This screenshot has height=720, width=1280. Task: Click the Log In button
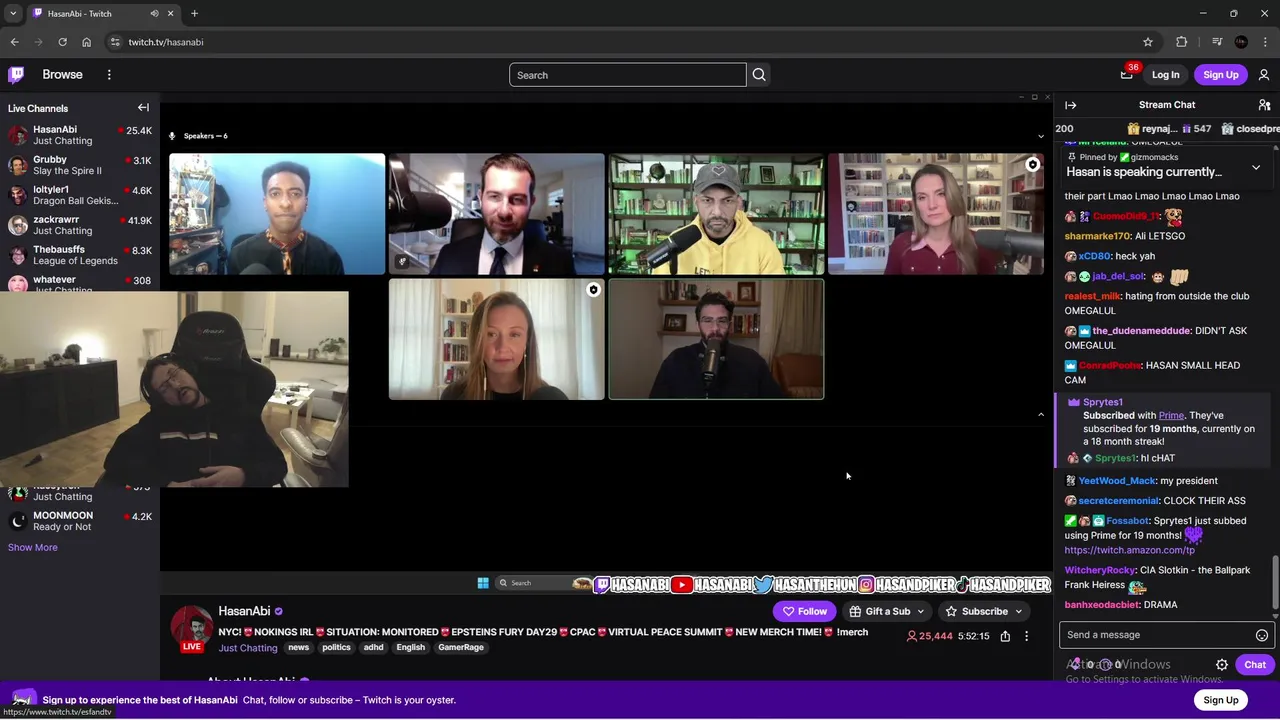click(x=1165, y=75)
